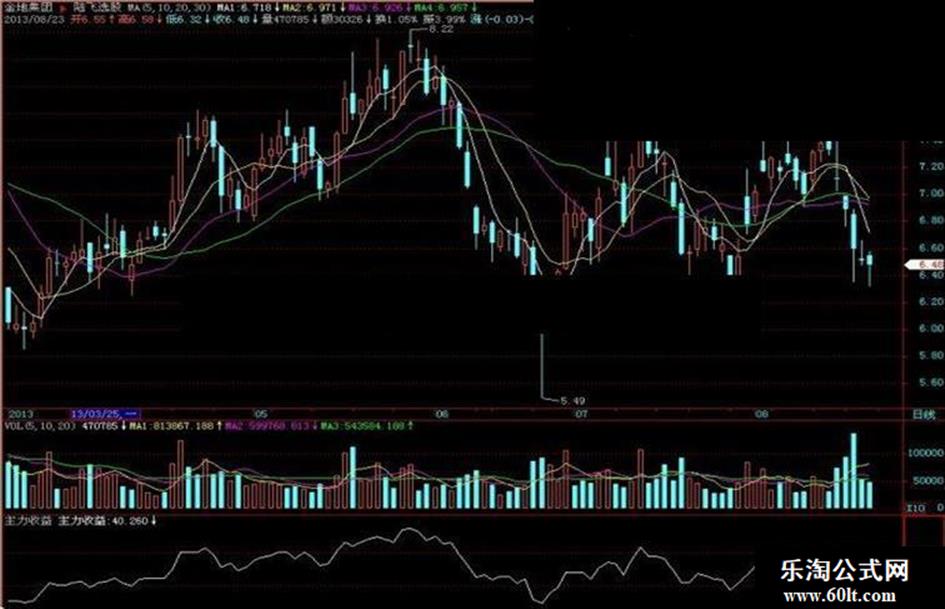Select the MA(5,10,20,30) indicator label

coord(169,8)
